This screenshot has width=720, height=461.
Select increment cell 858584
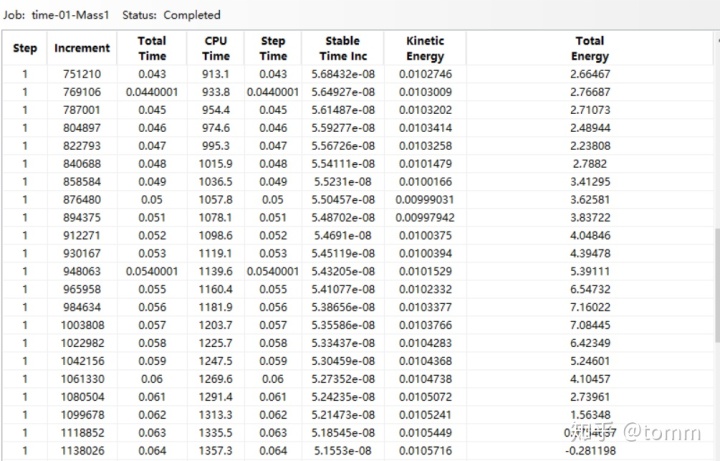(x=82, y=181)
